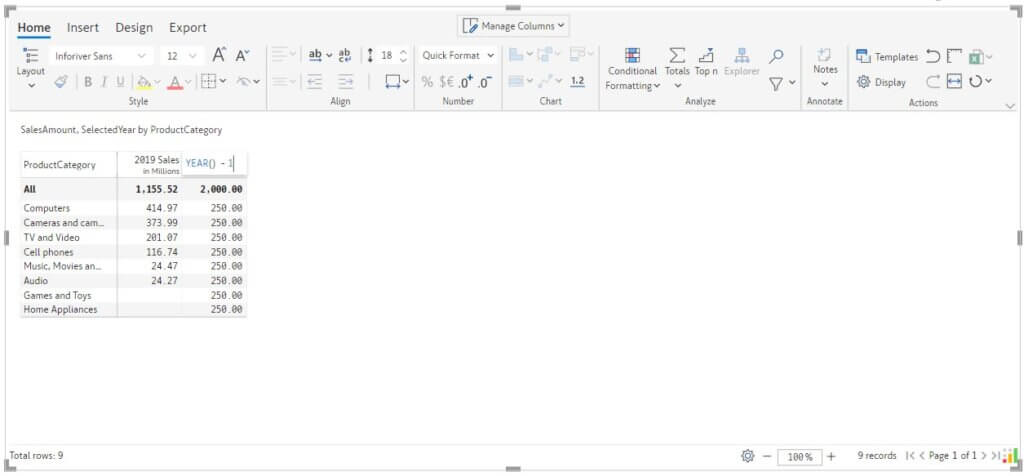
Task: Open Conditional Formatting options
Action: pos(632,69)
